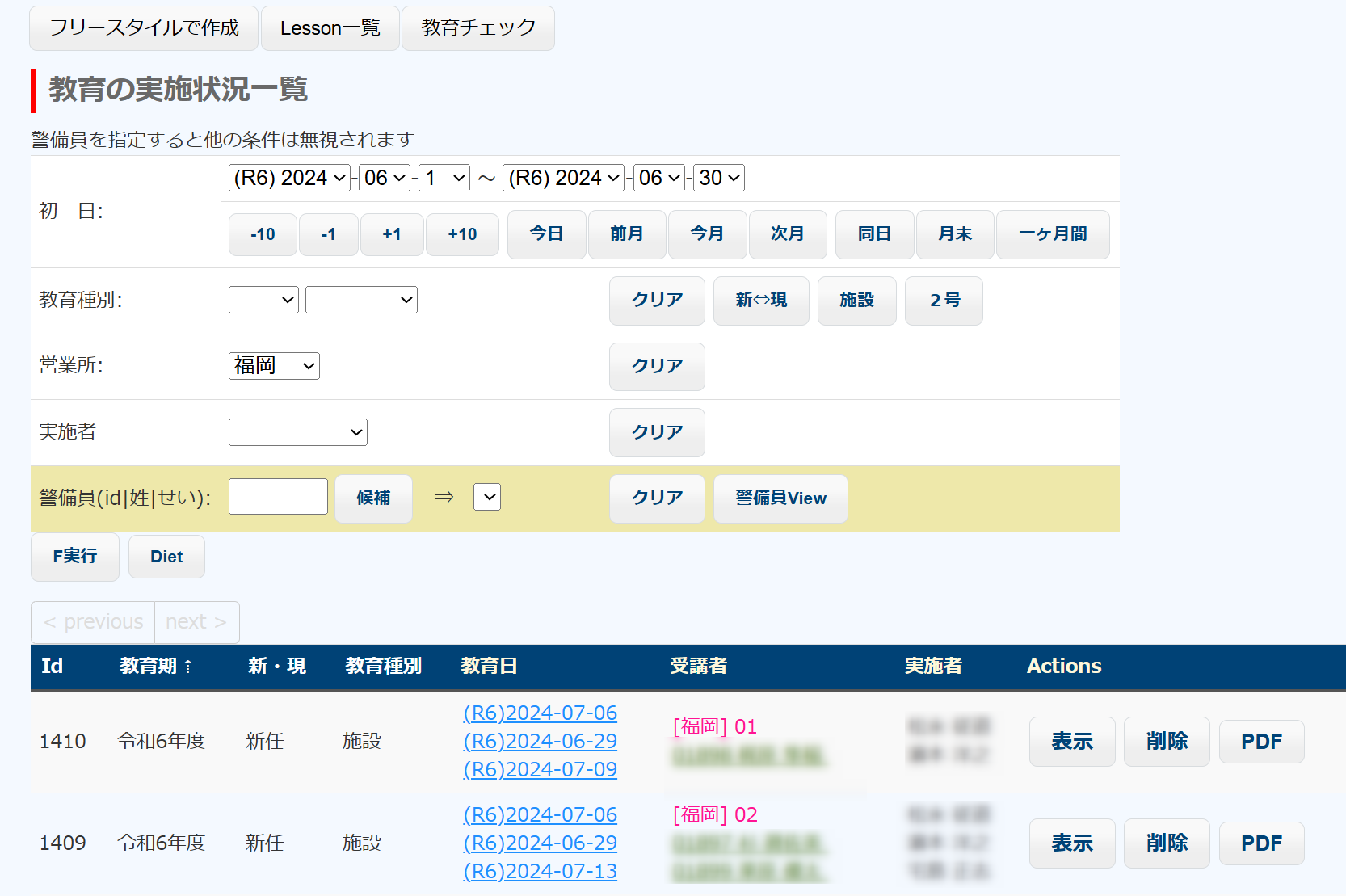Clear the 営業所 filter
The width and height of the screenshot is (1346, 896).
pos(656,367)
